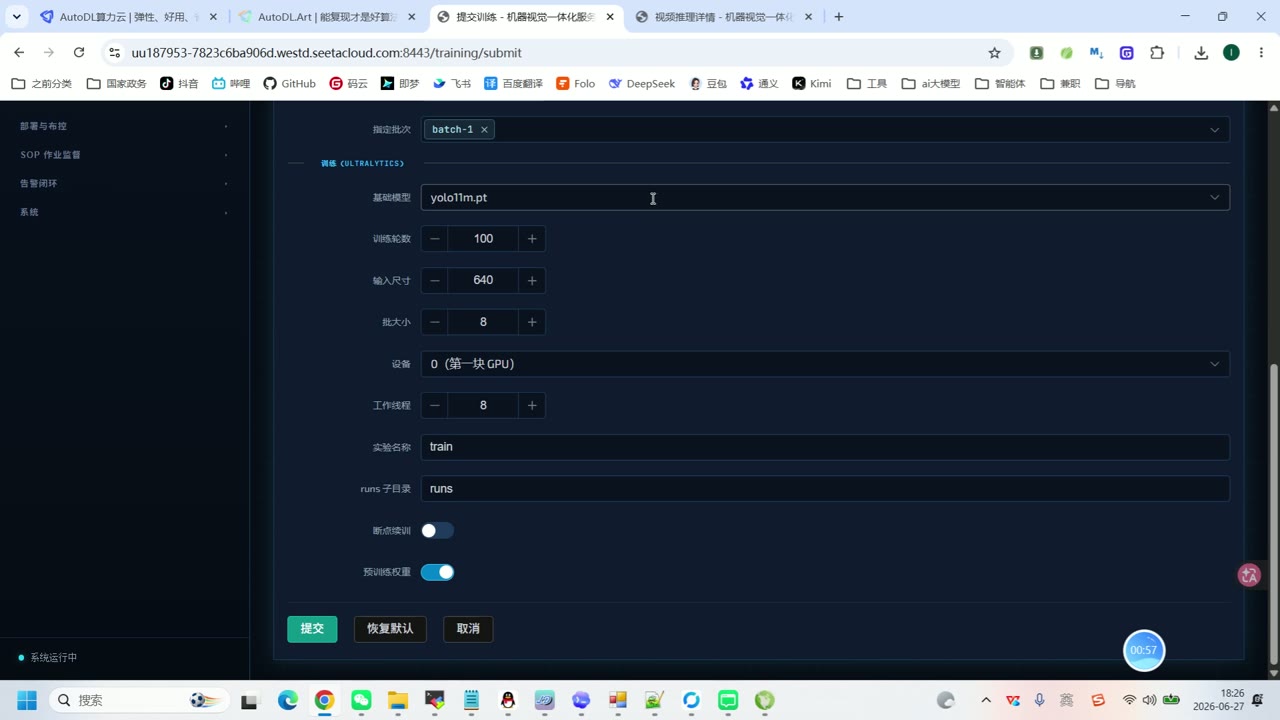The image size is (1280, 720).
Task: Decrease 工作线程 workers with minus button
Action: point(435,405)
